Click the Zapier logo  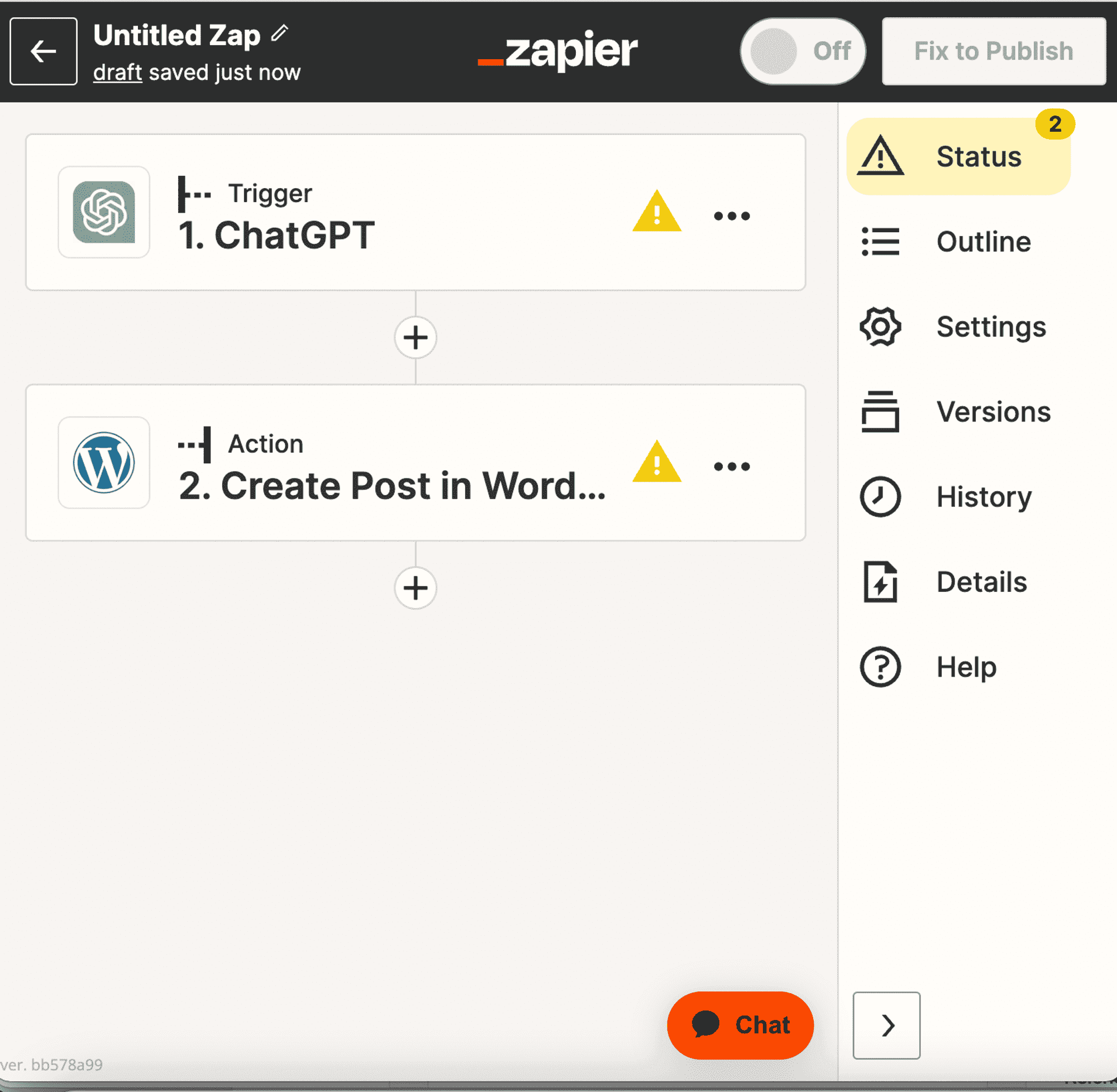[557, 51]
